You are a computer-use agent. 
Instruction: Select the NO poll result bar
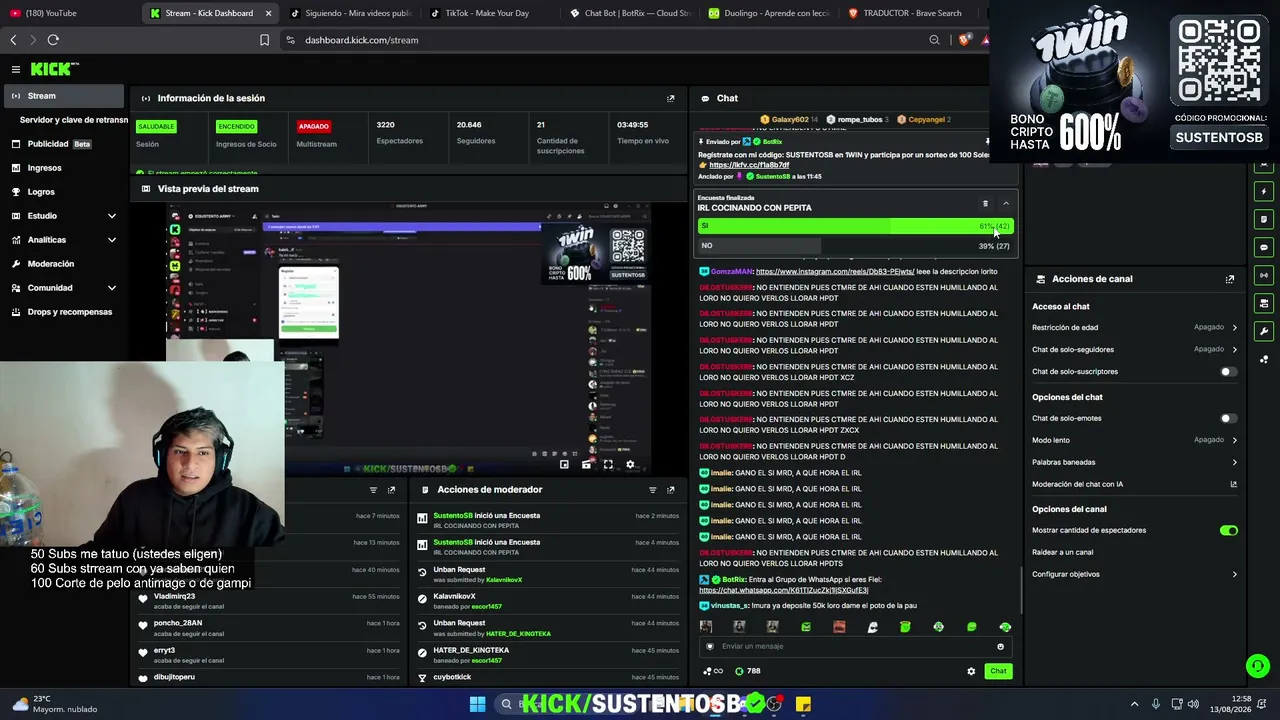(855, 246)
